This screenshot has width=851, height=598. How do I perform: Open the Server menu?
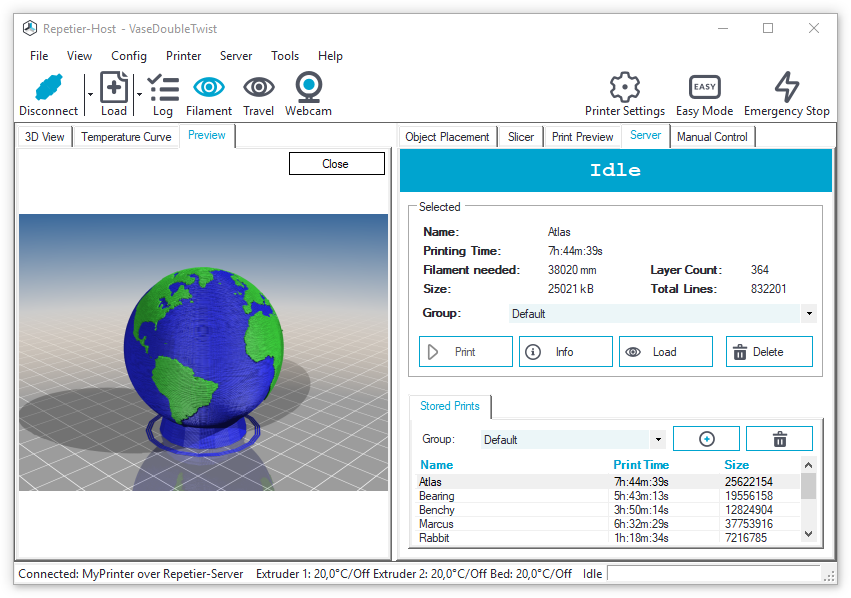point(236,56)
